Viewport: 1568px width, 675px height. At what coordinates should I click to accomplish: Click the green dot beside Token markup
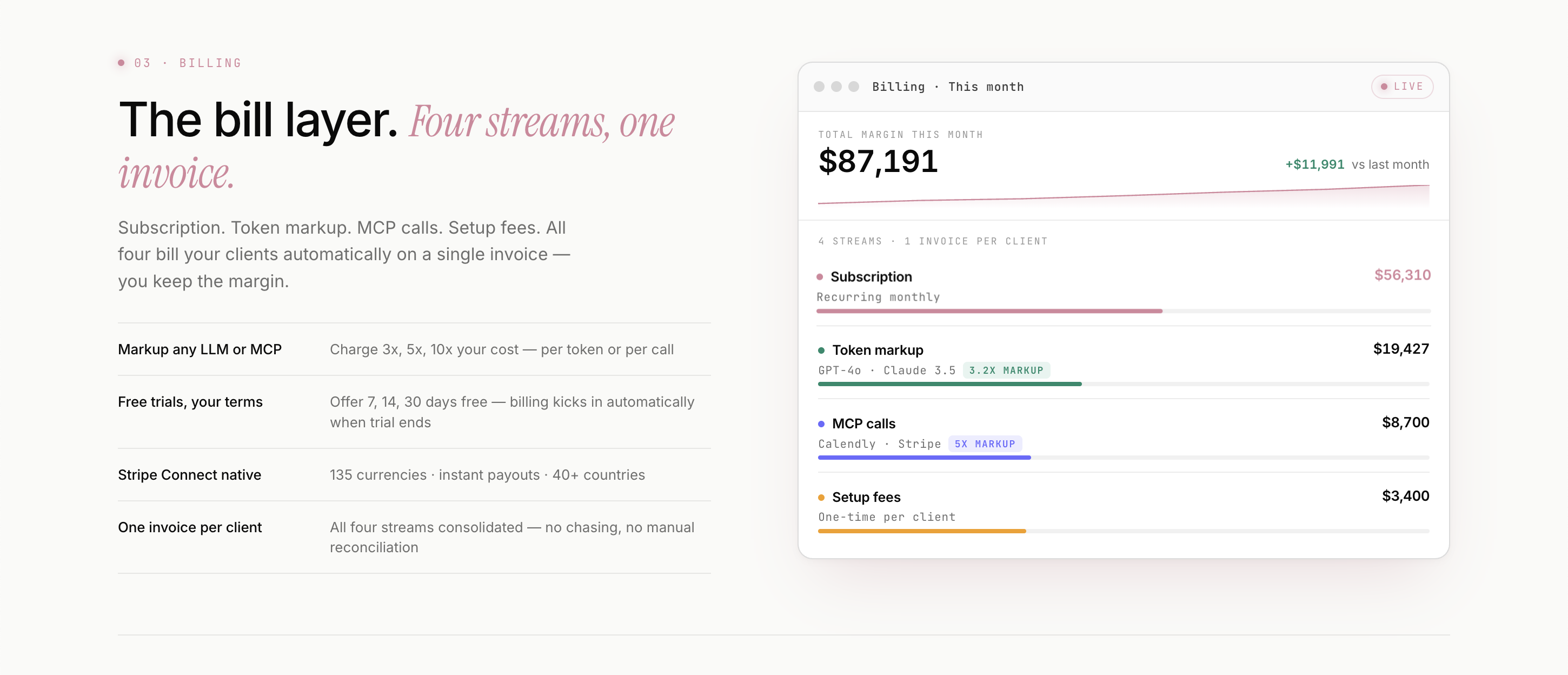[821, 350]
